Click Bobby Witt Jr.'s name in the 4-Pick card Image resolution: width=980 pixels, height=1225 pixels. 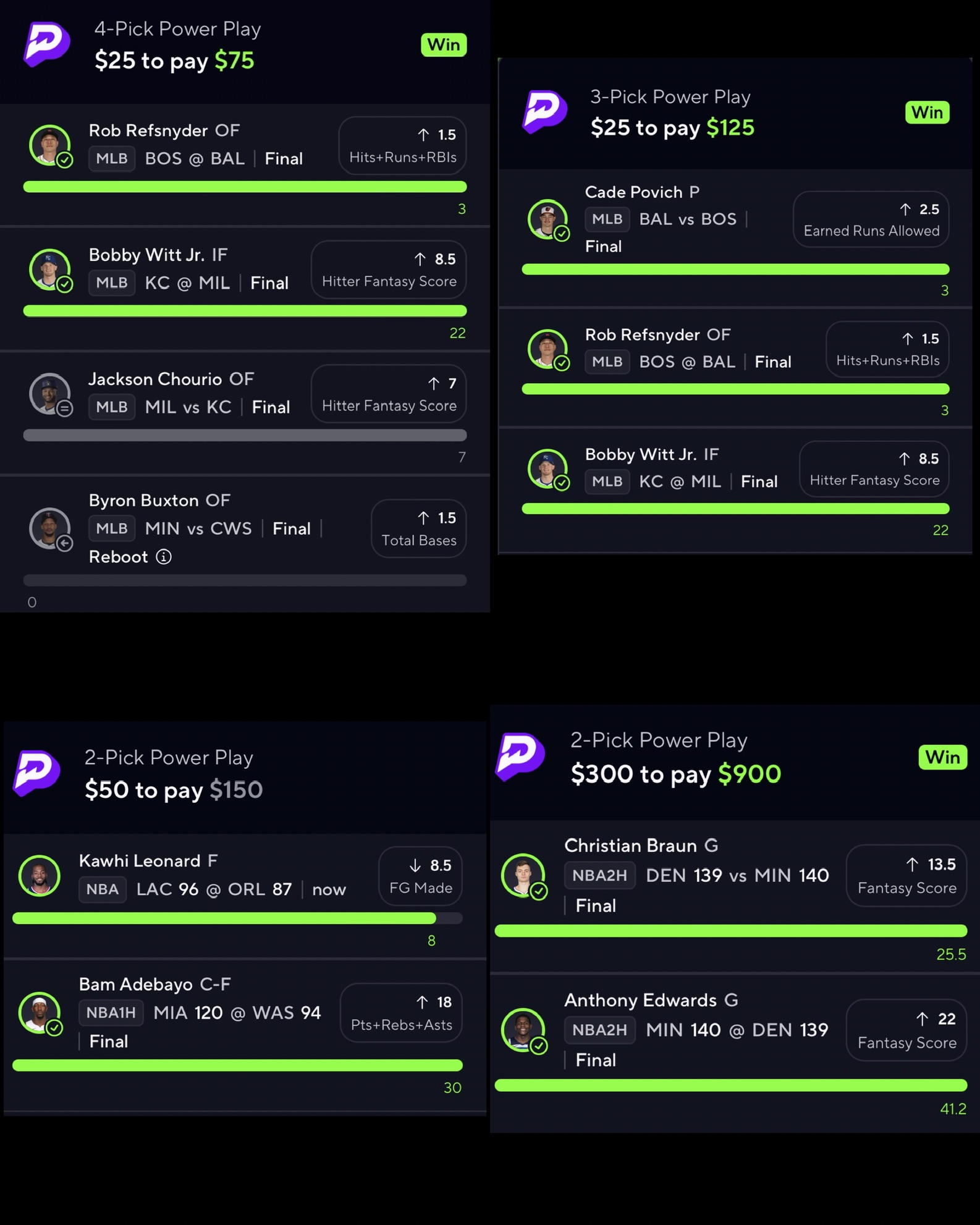pyautogui.click(x=146, y=255)
